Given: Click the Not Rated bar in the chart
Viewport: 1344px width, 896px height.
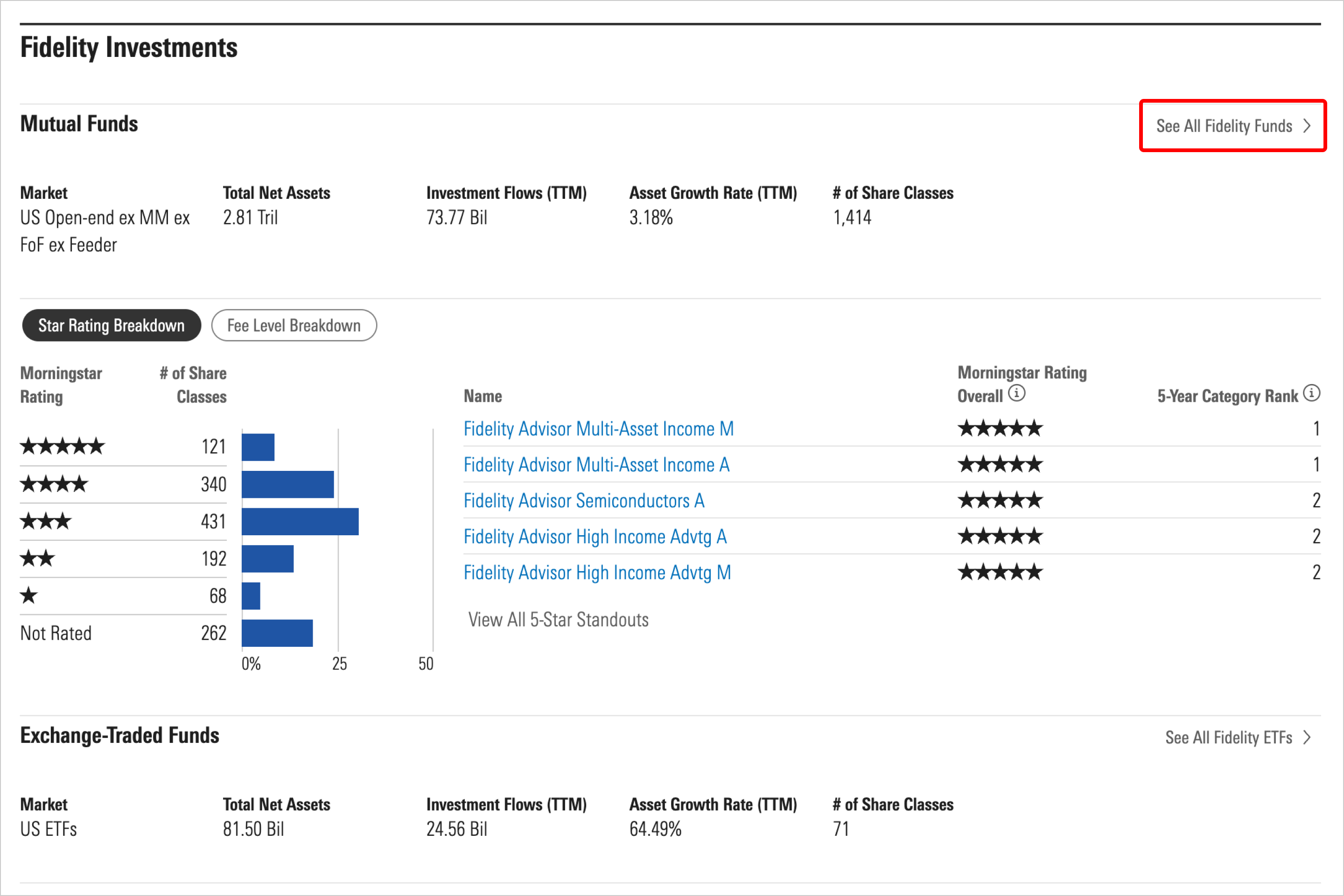Looking at the screenshot, I should (x=277, y=633).
